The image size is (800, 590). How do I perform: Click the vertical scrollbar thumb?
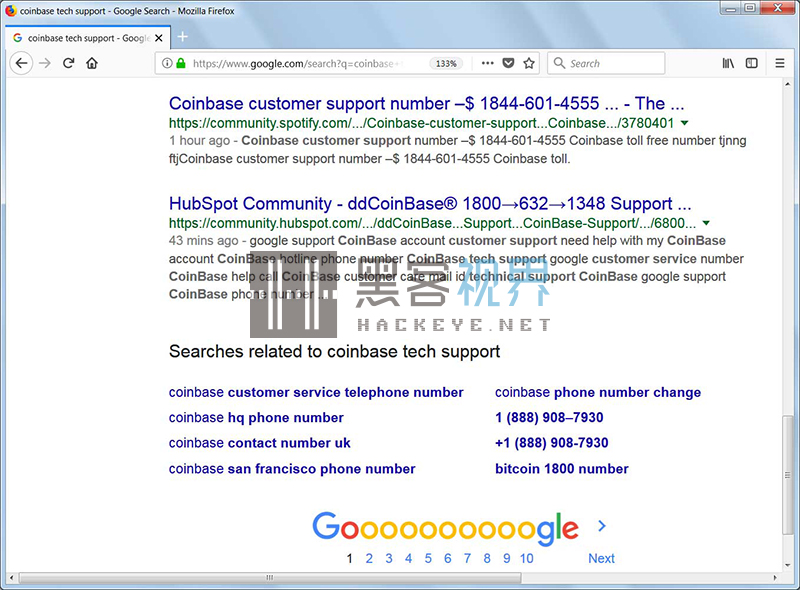[x=788, y=476]
